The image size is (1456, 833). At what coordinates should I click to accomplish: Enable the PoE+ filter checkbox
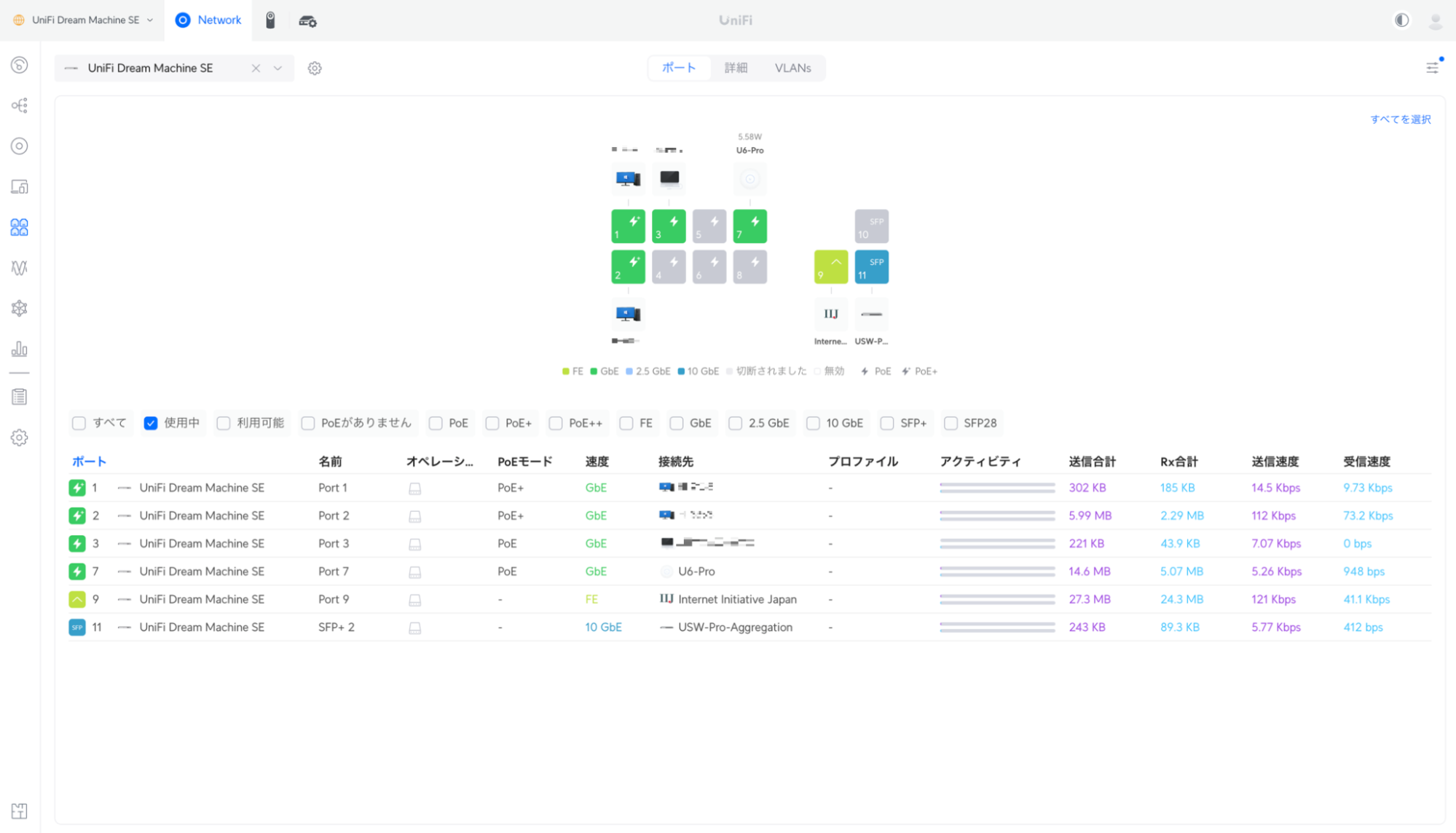(x=493, y=423)
